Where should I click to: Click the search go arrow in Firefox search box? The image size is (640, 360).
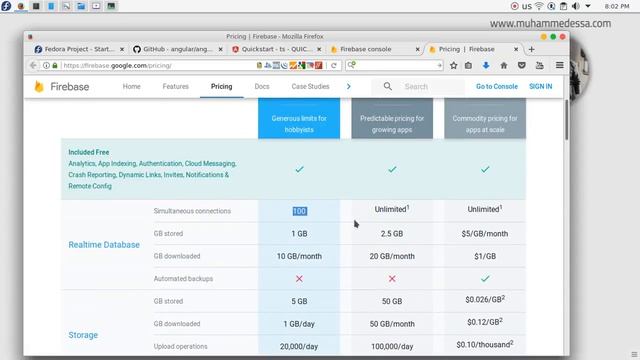coord(439,65)
